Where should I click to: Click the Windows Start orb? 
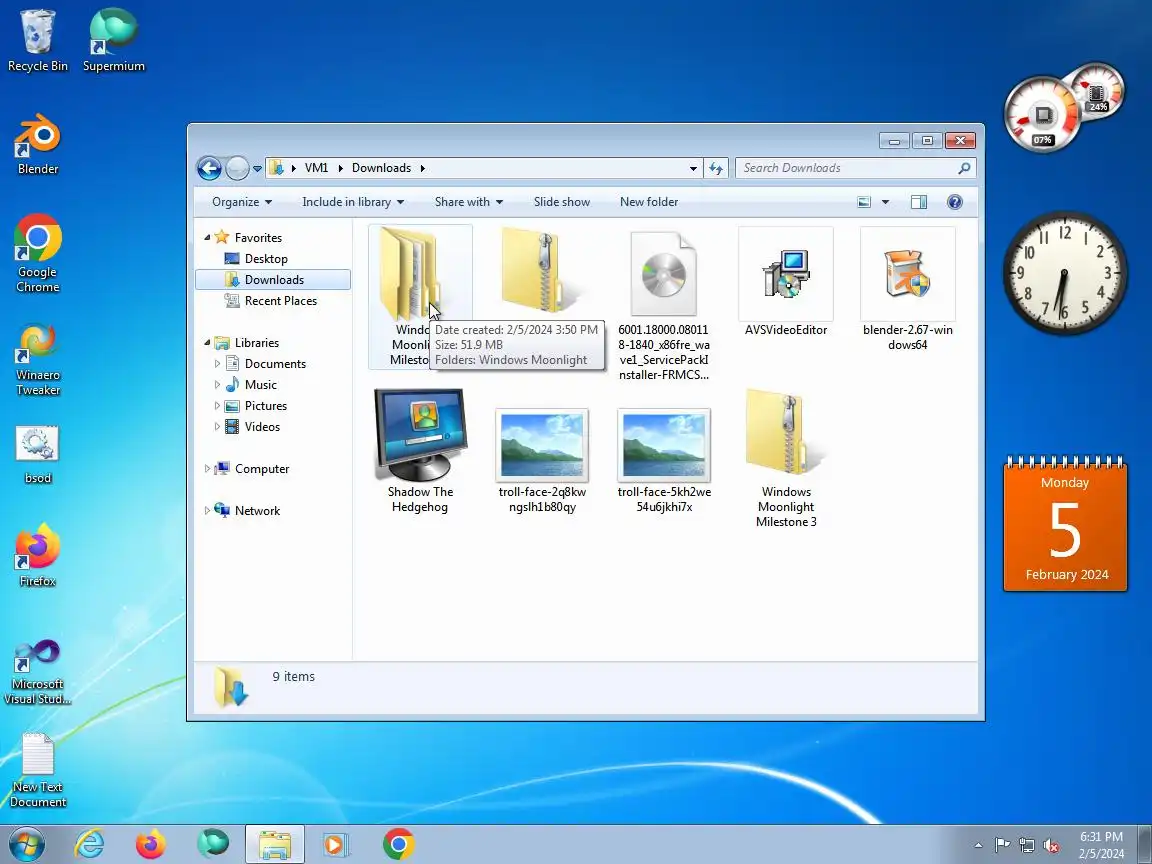pos(26,845)
